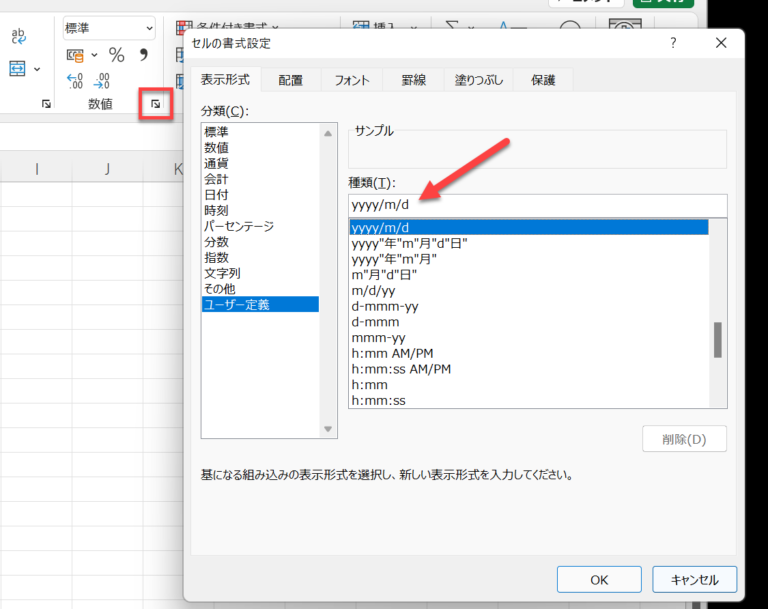Click the percent style icon

pos(117,55)
